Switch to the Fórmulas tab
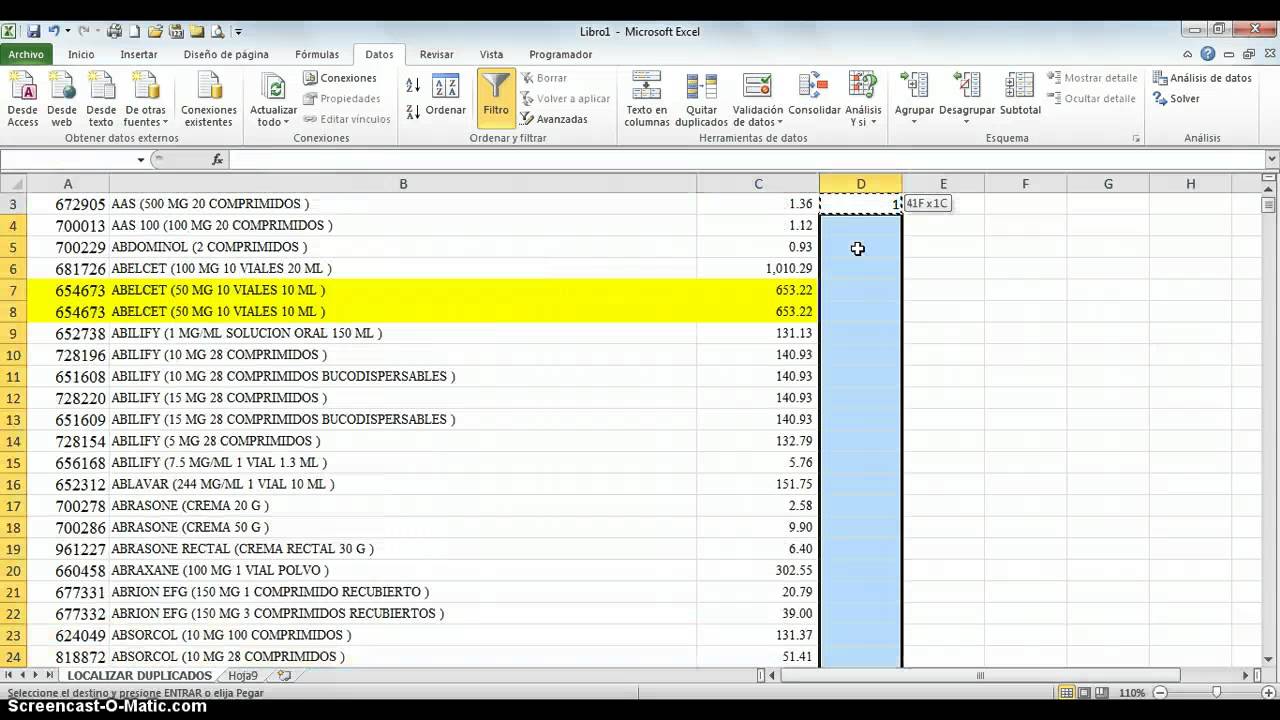This screenshot has width=1280, height=720. pyautogui.click(x=317, y=55)
